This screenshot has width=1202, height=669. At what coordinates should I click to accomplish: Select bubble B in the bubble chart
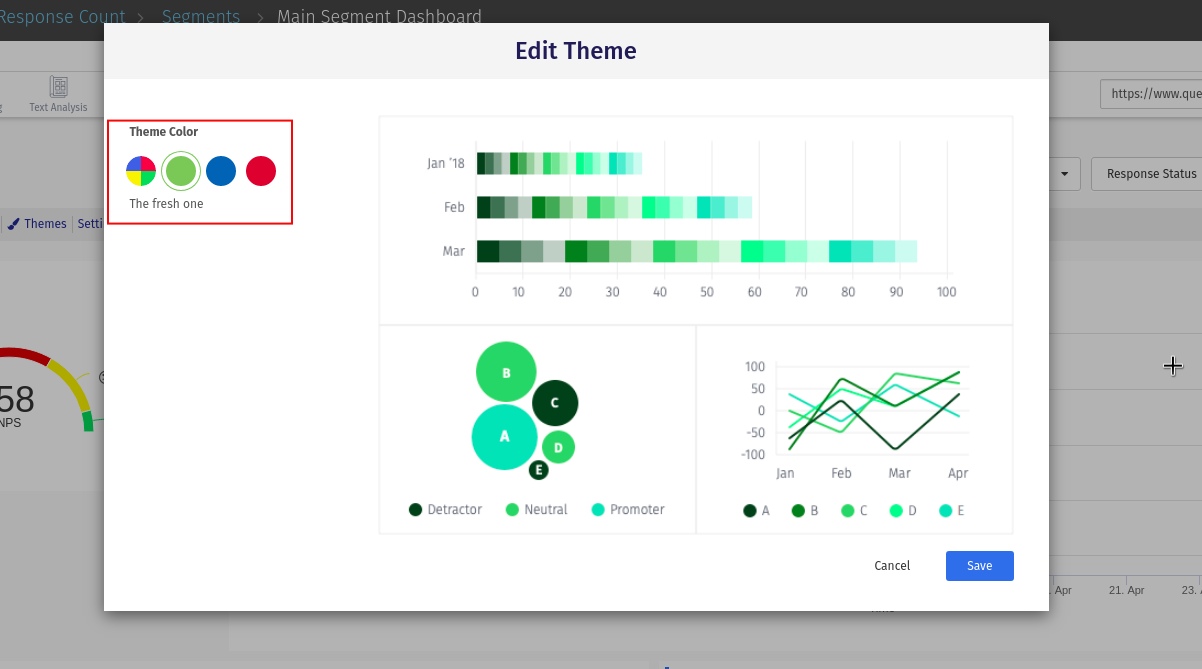pyautogui.click(x=505, y=372)
